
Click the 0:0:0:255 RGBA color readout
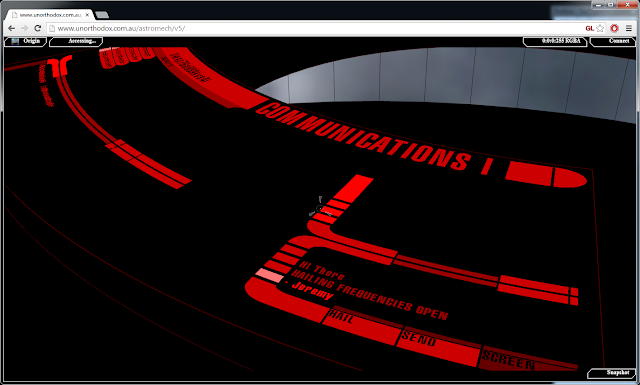556,41
